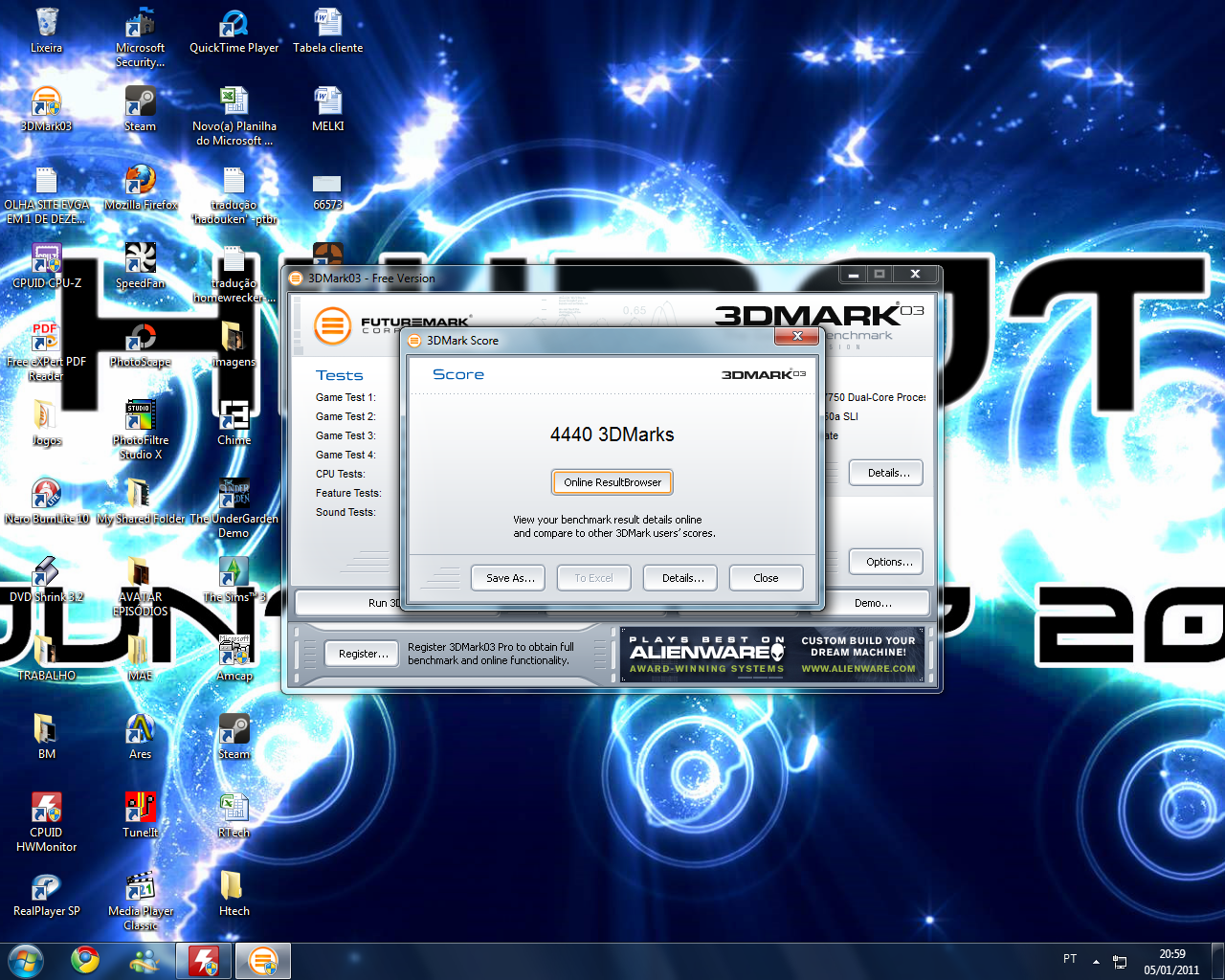This screenshot has width=1225, height=980.
Task: Open Tabela cliente document
Action: pos(327,31)
